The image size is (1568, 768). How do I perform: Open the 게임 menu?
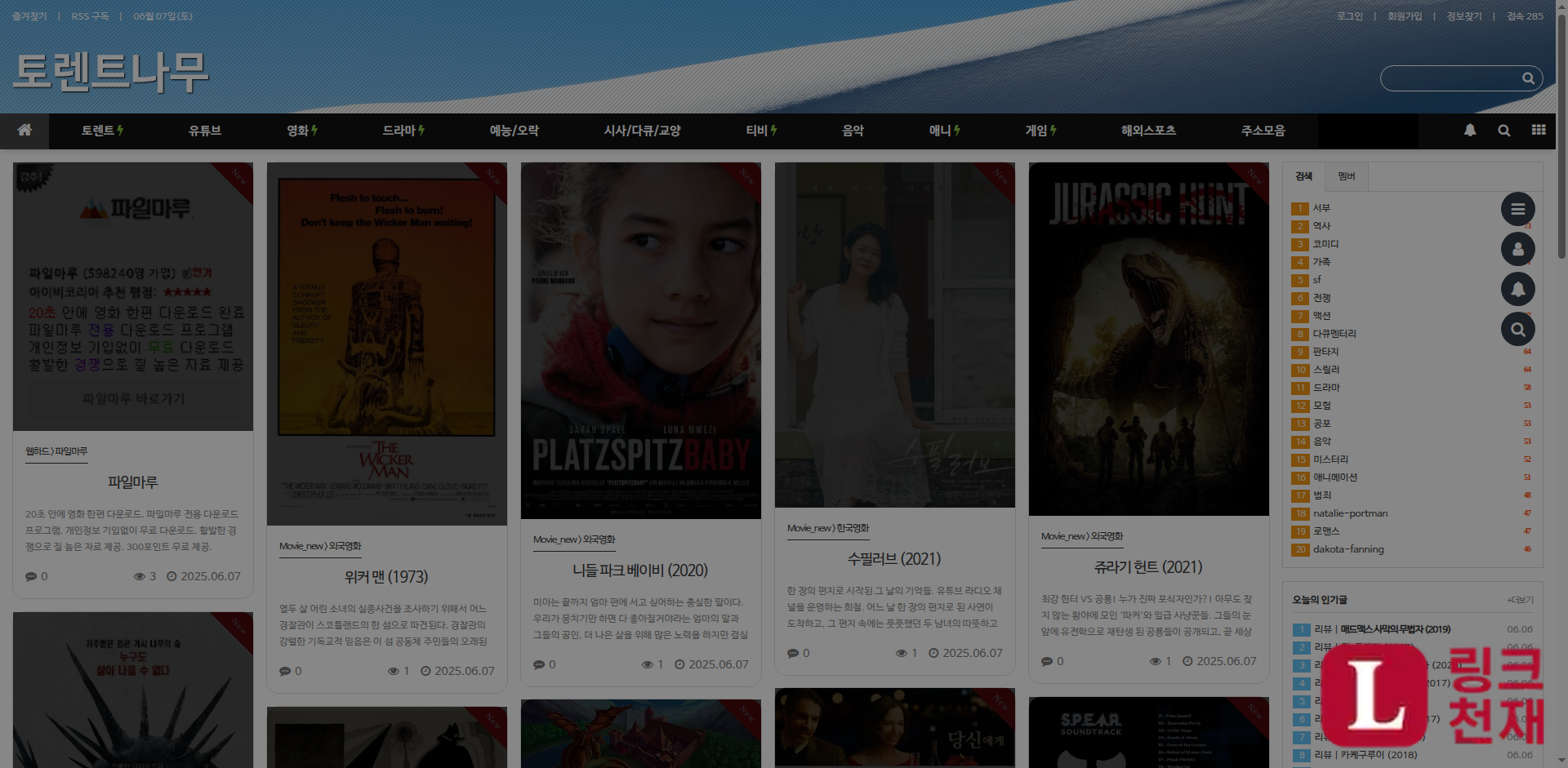[x=1041, y=131]
